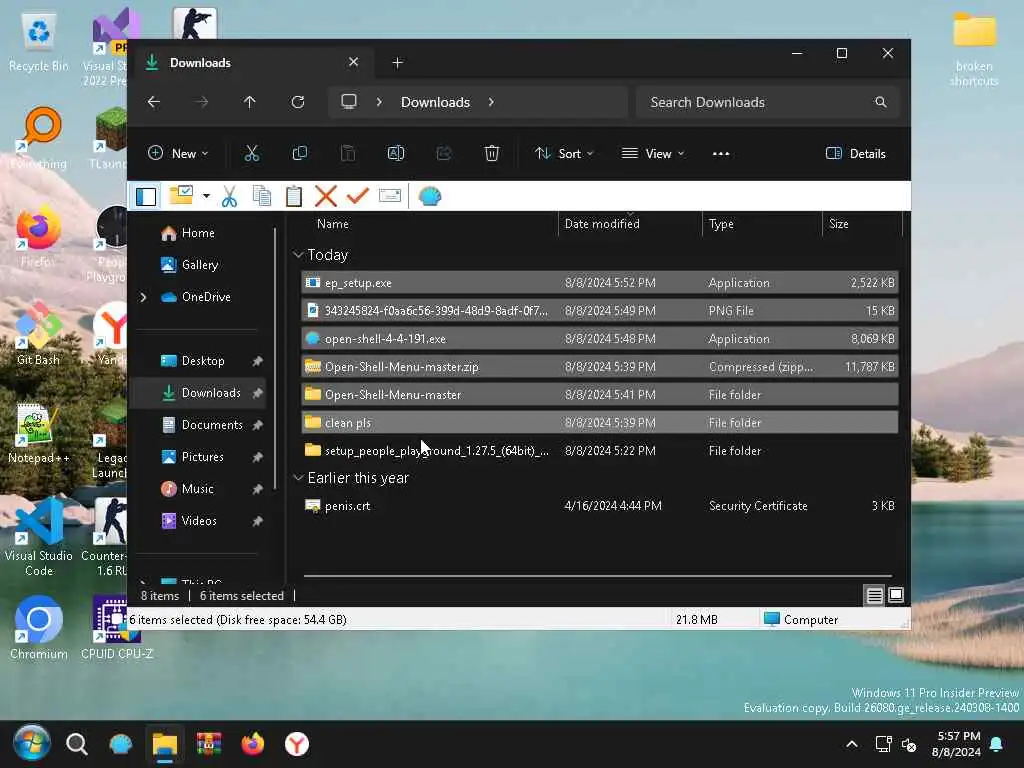Open Music in navigation pane
The height and width of the screenshot is (768, 1024).
coord(197,488)
